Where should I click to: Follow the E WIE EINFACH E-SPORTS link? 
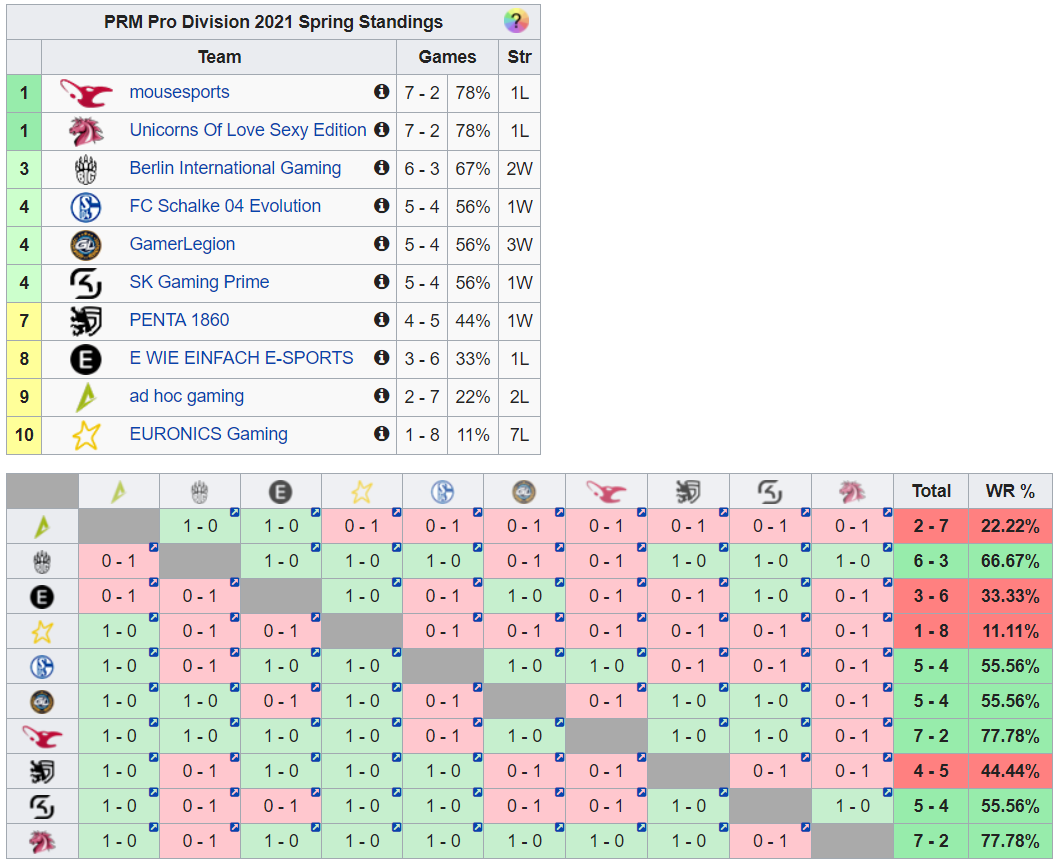[241, 358]
